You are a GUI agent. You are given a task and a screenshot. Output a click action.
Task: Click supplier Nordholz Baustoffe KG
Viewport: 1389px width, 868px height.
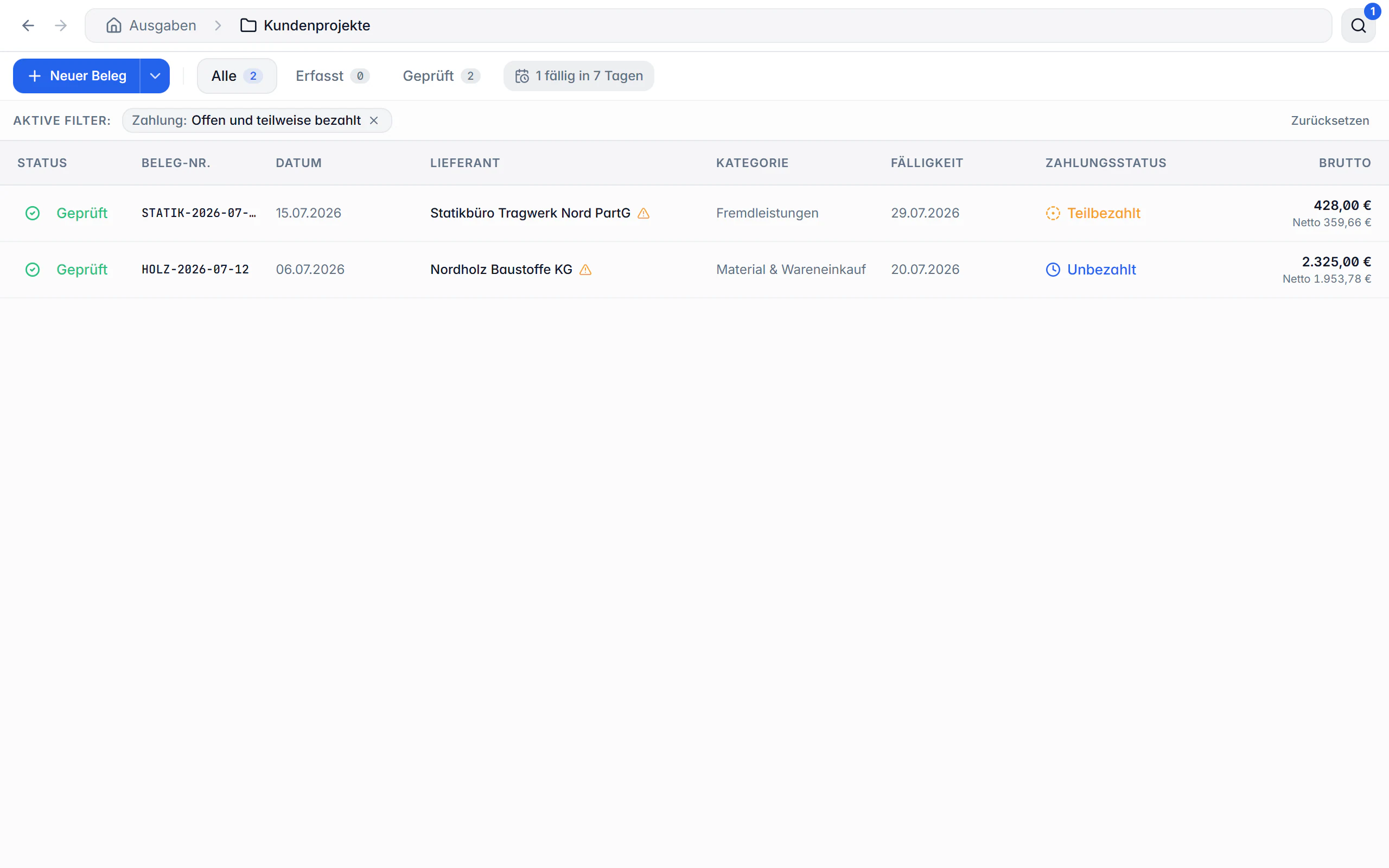click(x=501, y=269)
